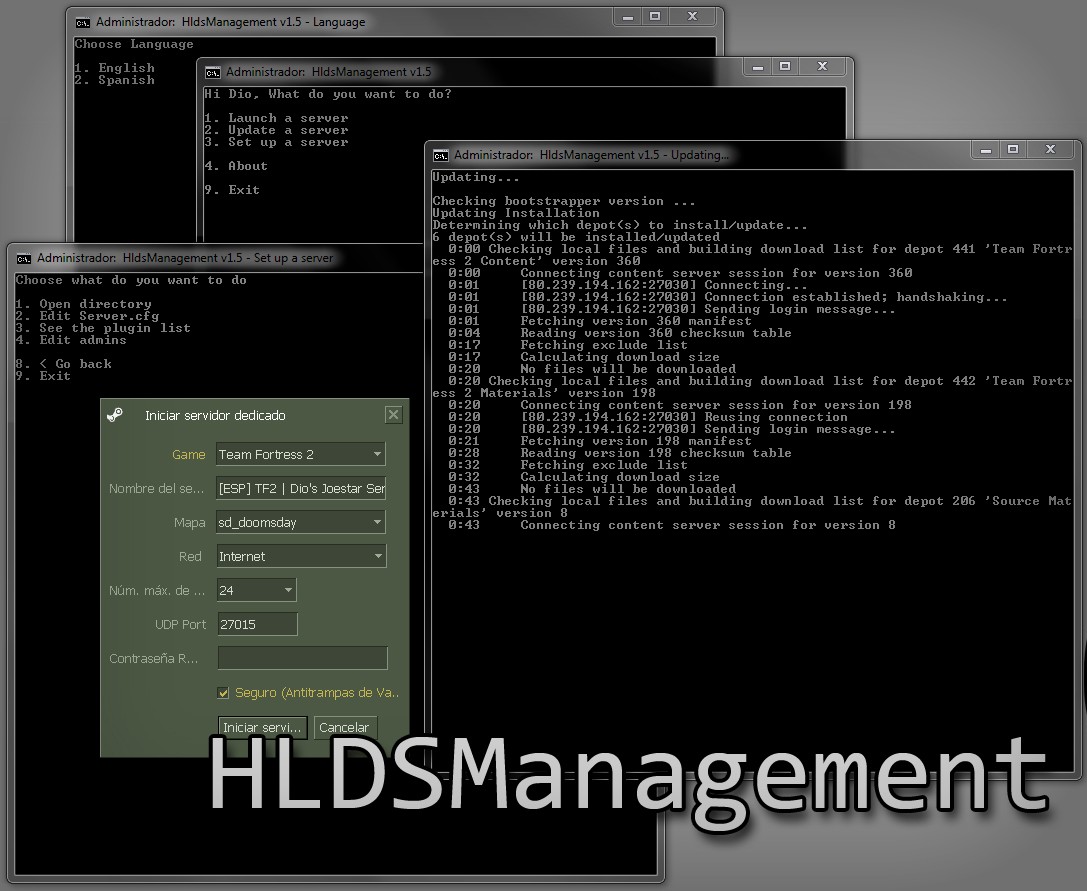Open the max players dropdown showing 24

coord(288,591)
